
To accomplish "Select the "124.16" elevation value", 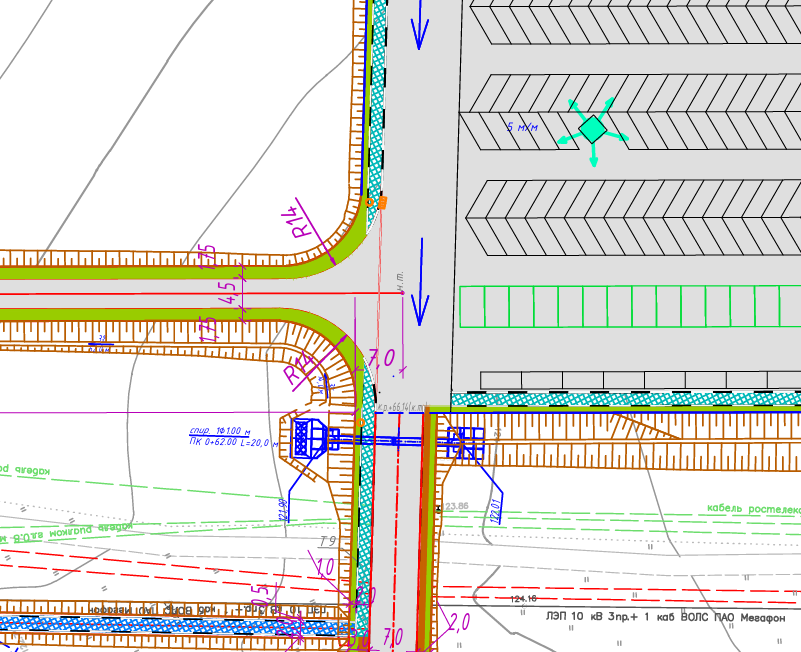I will [x=524, y=598].
